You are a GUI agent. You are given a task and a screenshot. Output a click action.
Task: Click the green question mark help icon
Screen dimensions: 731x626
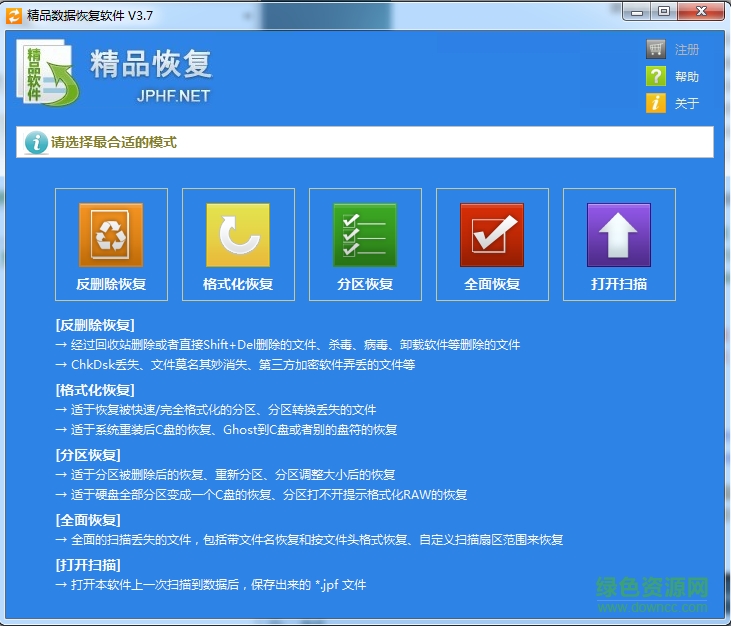pyautogui.click(x=656, y=76)
